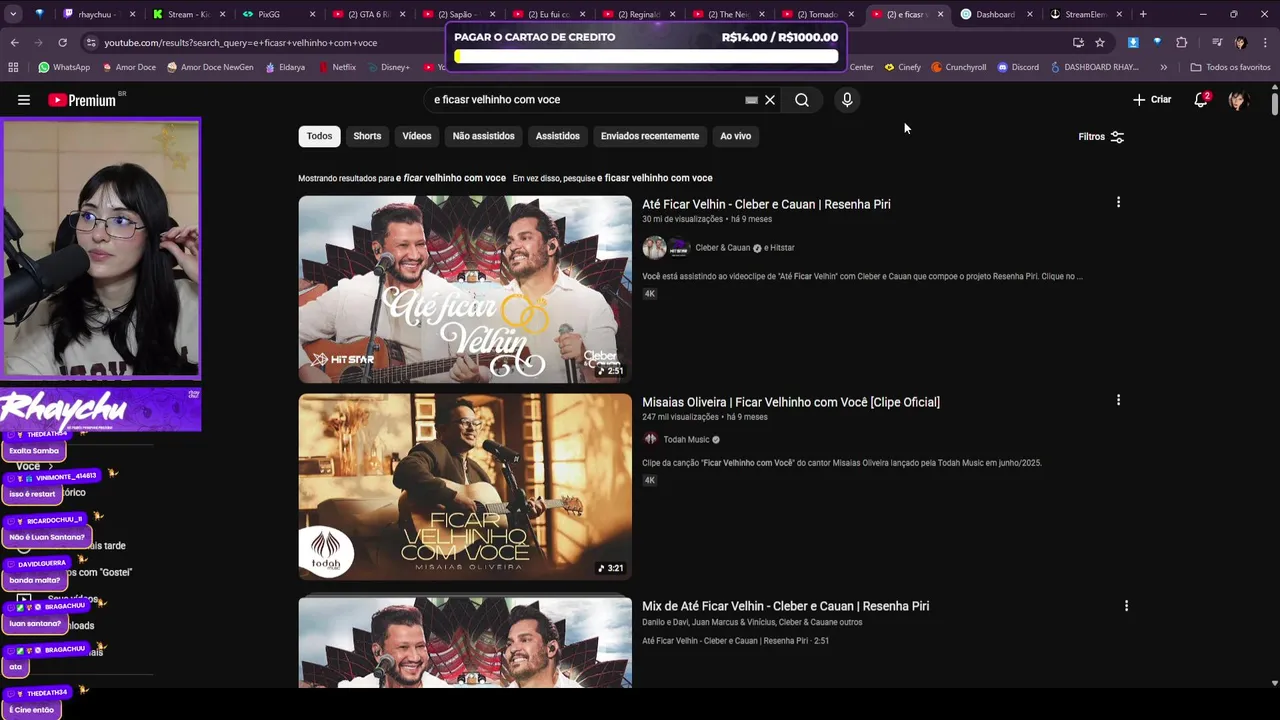Open more options for Misaias Oliveira video
Viewport: 1280px width, 720px height.
[x=1118, y=400]
